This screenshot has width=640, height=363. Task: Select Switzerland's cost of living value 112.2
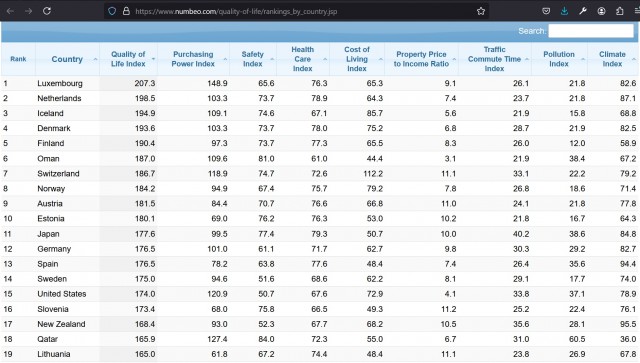pos(373,174)
